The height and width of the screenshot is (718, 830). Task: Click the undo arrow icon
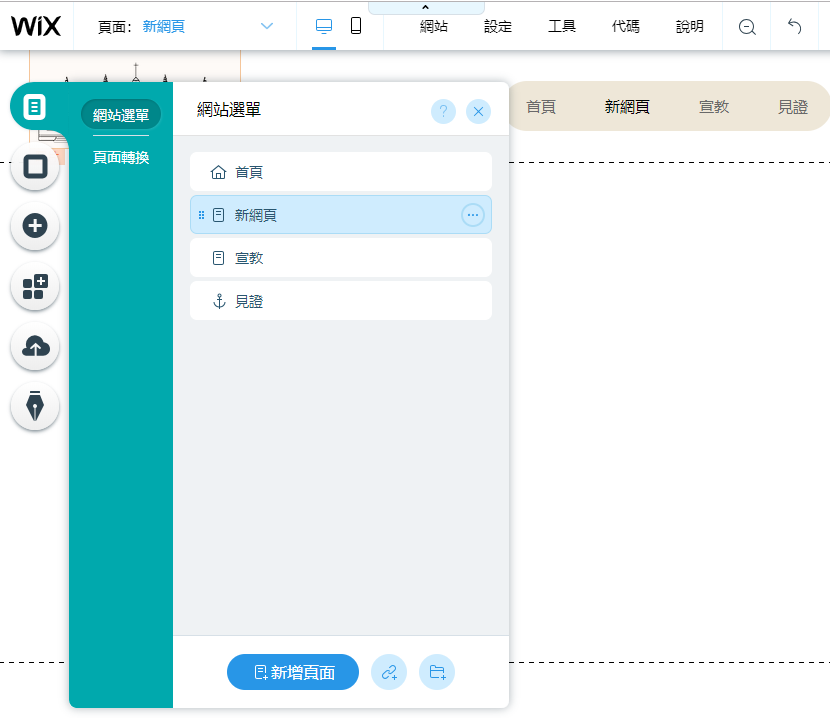coord(794,26)
